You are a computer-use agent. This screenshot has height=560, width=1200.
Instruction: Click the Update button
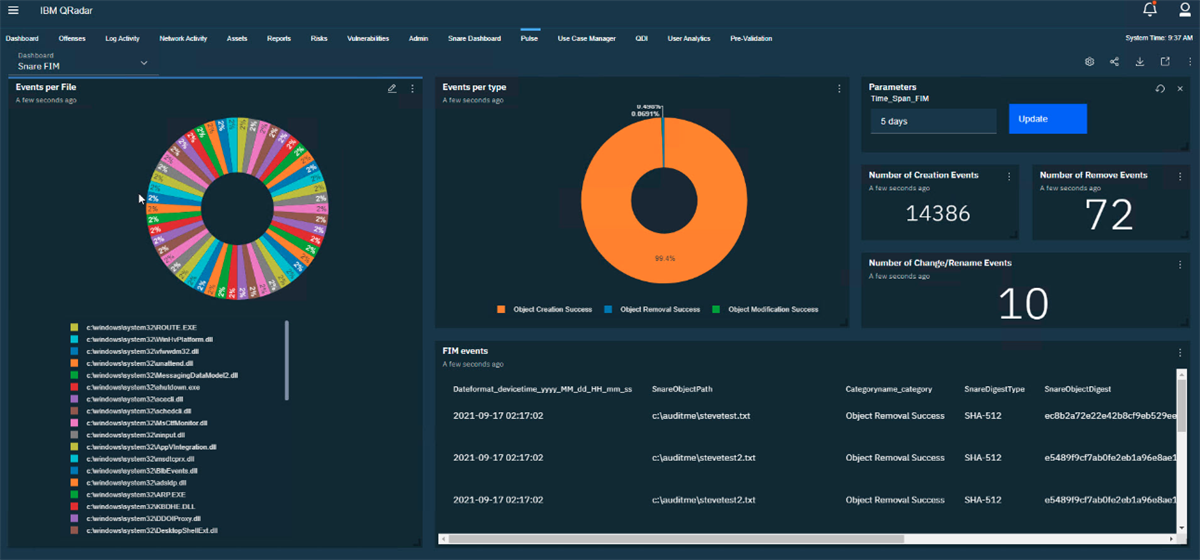(1047, 118)
